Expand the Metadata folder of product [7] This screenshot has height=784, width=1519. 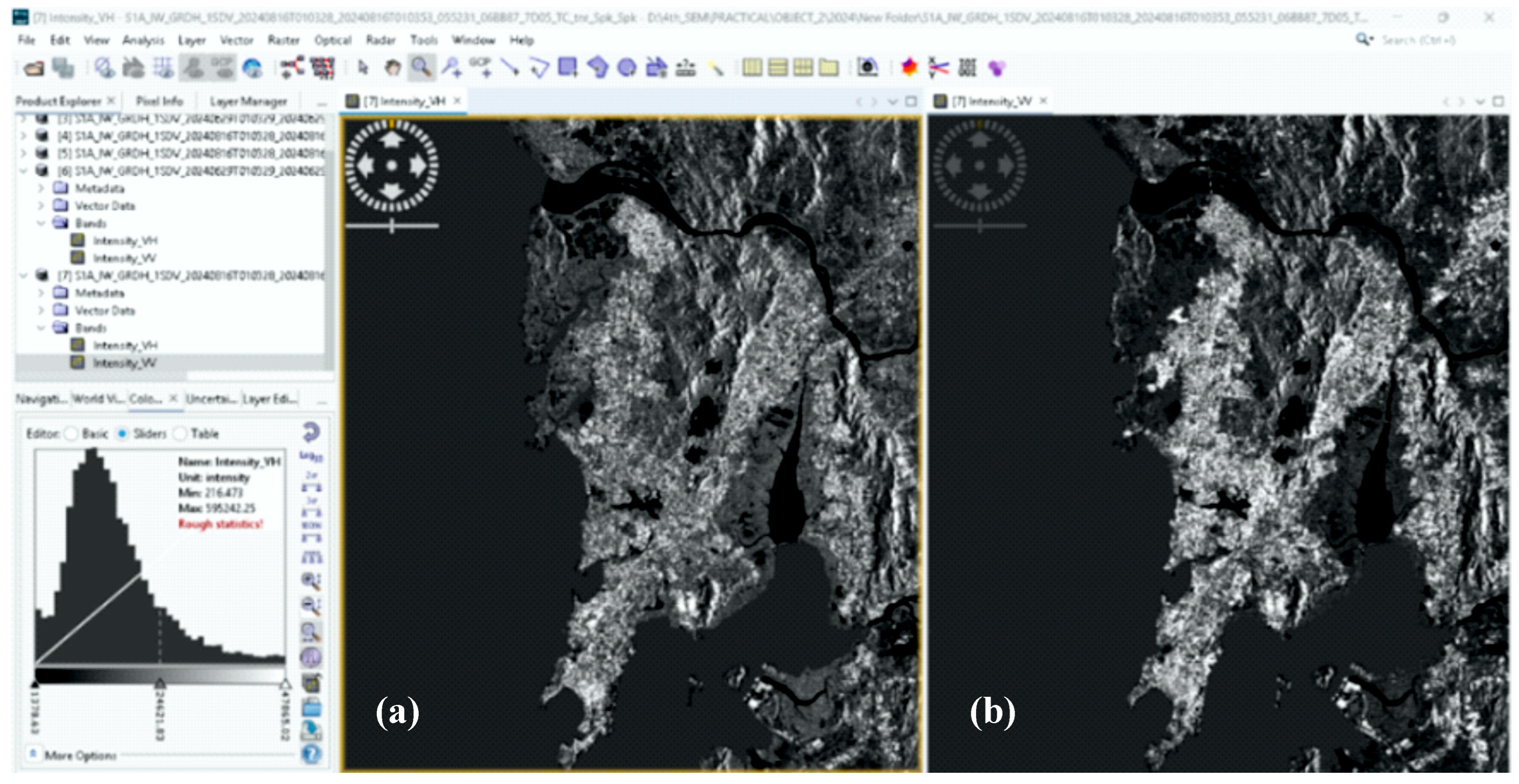point(41,293)
